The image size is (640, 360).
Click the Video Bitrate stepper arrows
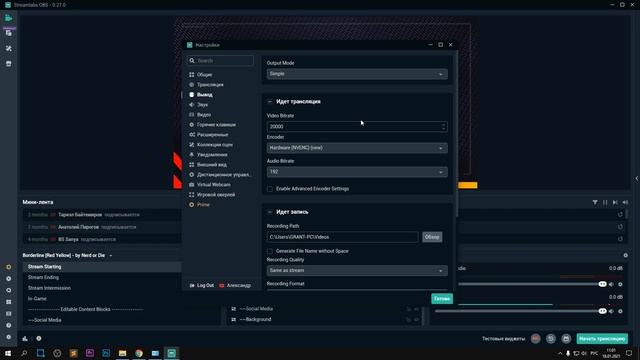pos(443,127)
